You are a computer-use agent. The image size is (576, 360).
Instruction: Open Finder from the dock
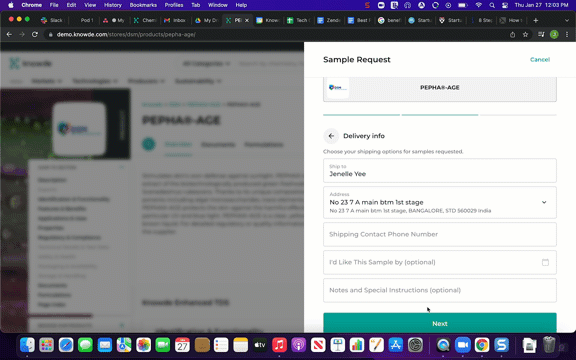pyautogui.click(x=27, y=345)
